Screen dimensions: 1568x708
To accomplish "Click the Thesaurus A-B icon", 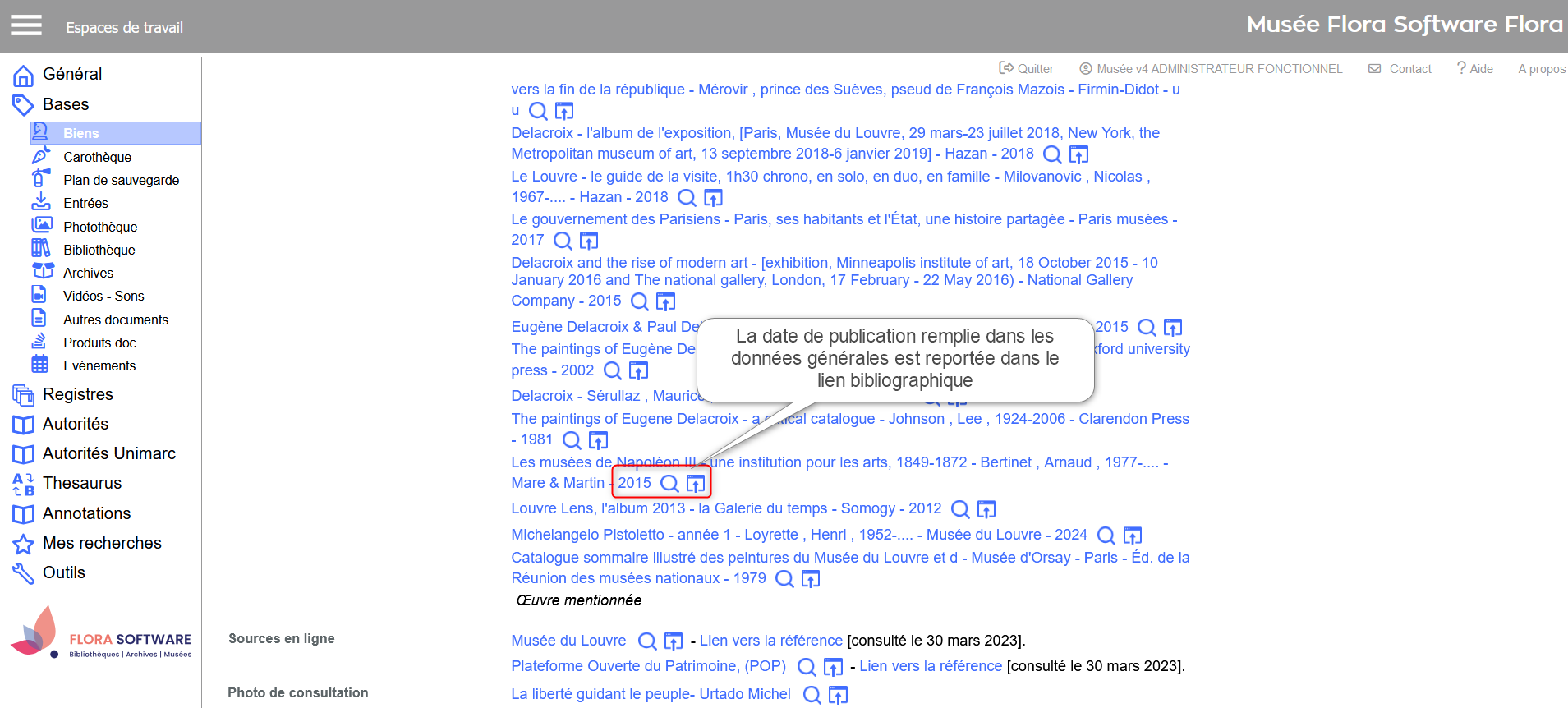I will click(23, 484).
